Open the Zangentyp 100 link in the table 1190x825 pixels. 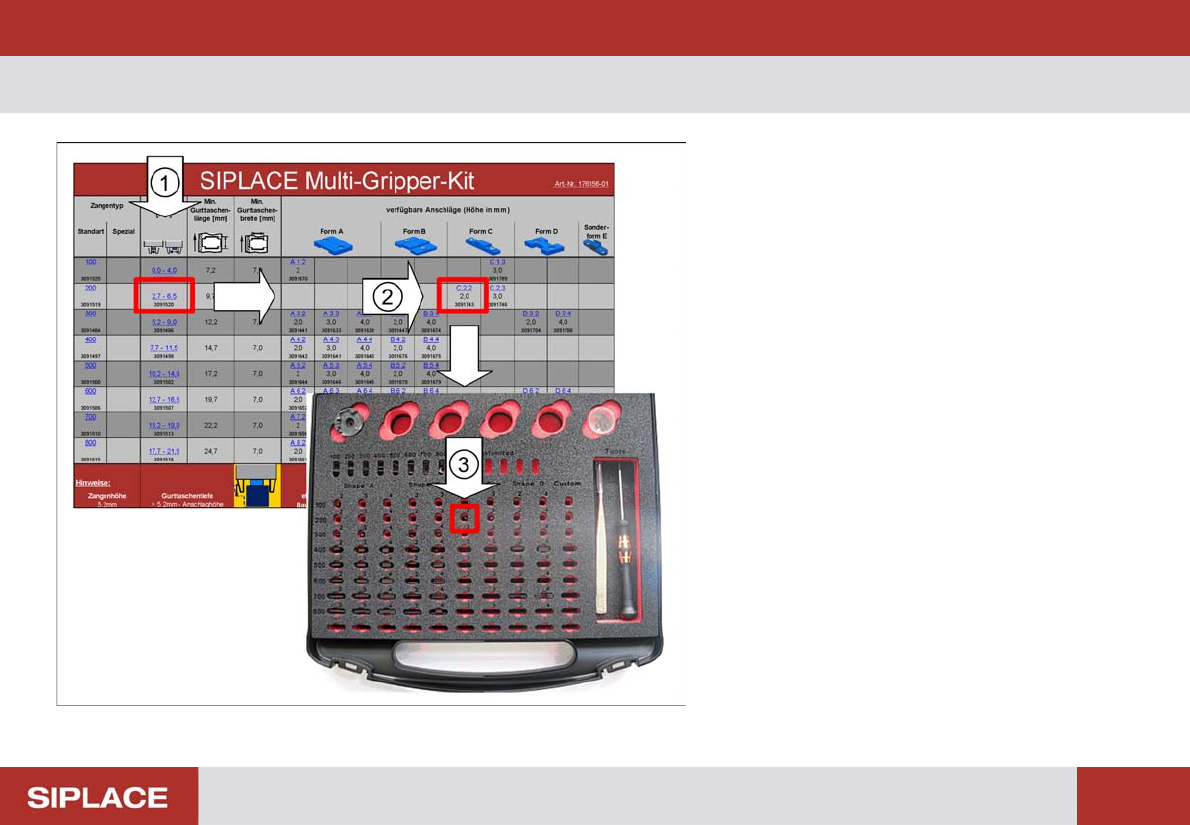pyautogui.click(x=90, y=262)
